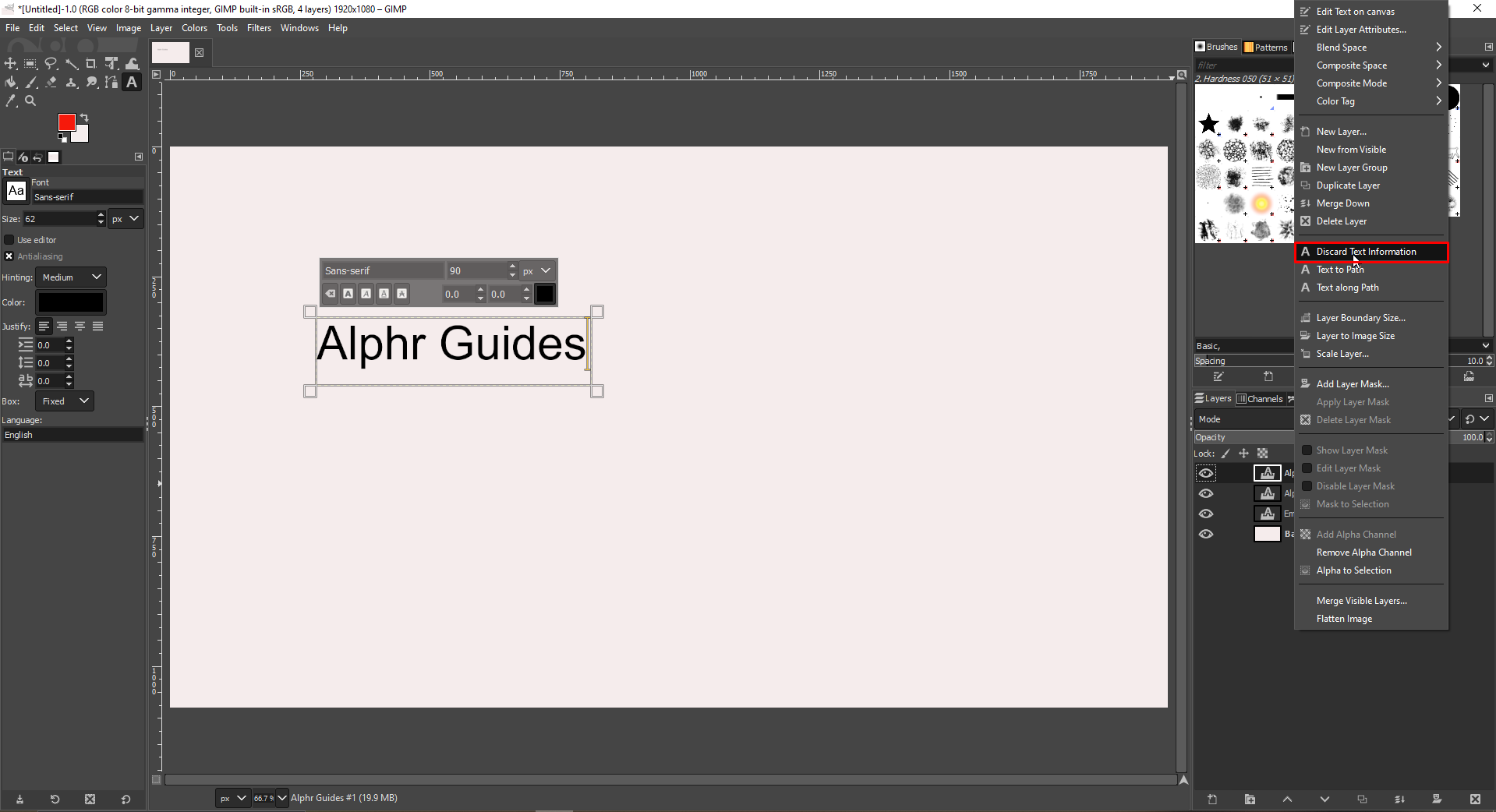Set text justification to filled
Screen dimensions: 1496x812
pyautogui.click(x=98, y=327)
